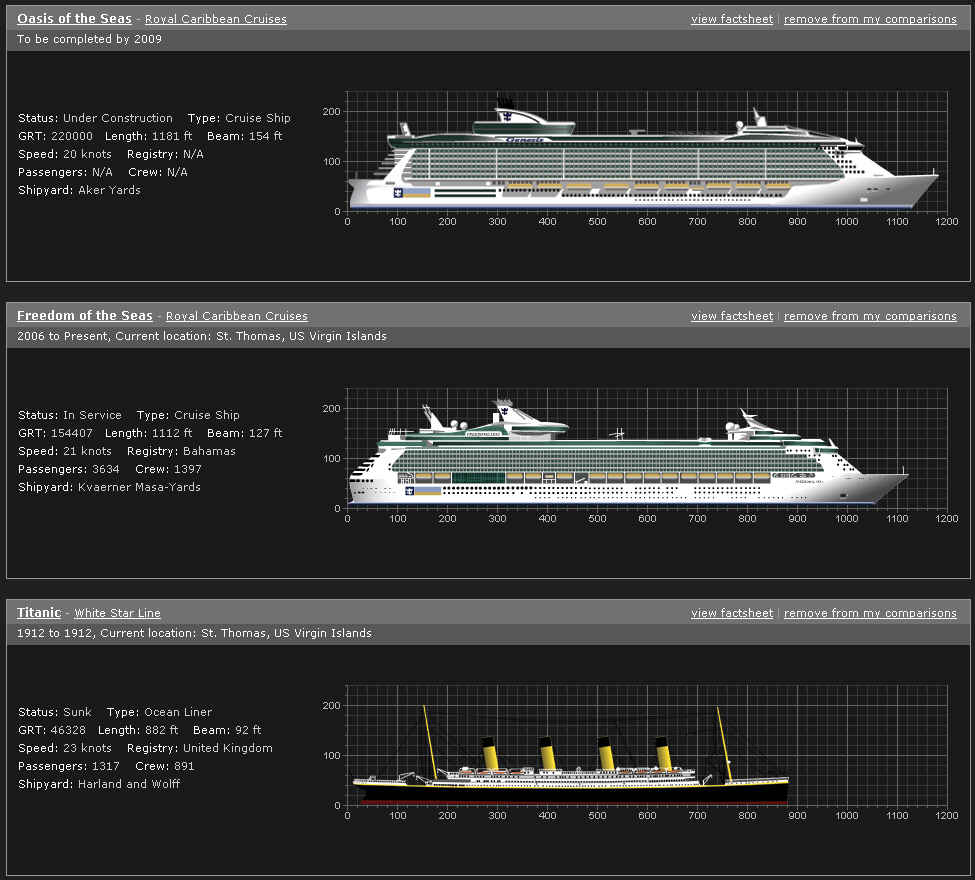
Task: Open Royal Caribbean Cruises link beside Freedom of the Seas
Action: click(237, 316)
